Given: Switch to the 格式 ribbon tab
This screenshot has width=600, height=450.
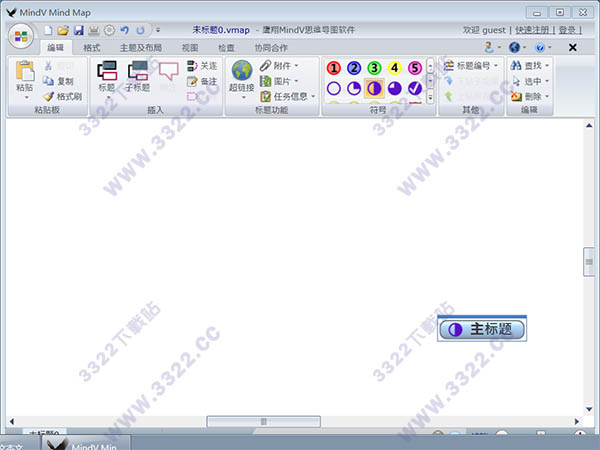Looking at the screenshot, I should (91, 47).
